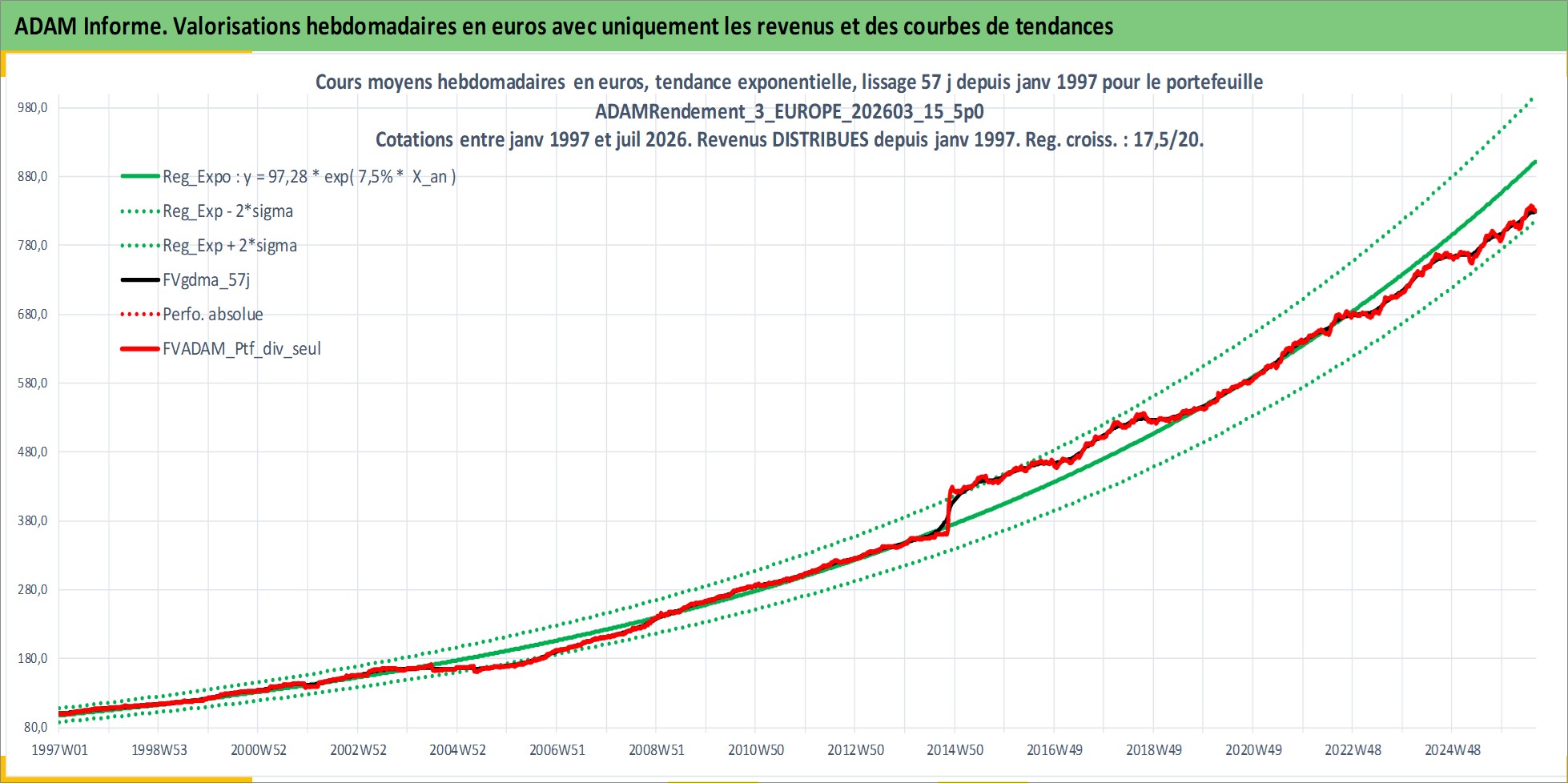Image resolution: width=1568 pixels, height=783 pixels.
Task: Click the y-axis value '280,0'
Action: point(33,590)
